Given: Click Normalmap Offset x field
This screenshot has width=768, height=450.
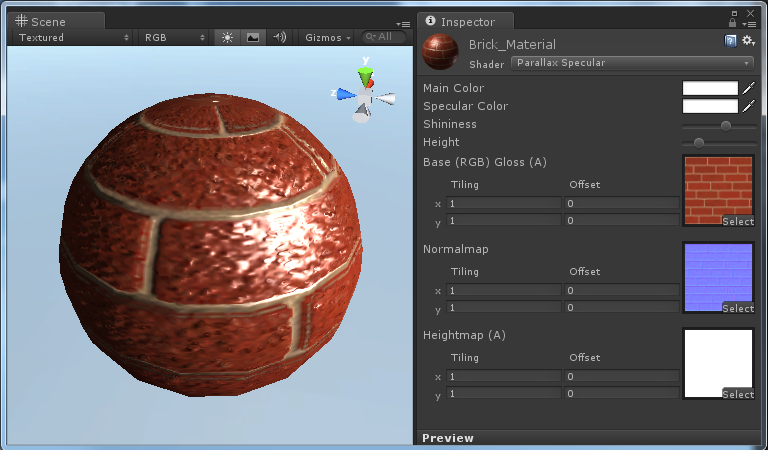Looking at the screenshot, I should pyautogui.click(x=622, y=290).
